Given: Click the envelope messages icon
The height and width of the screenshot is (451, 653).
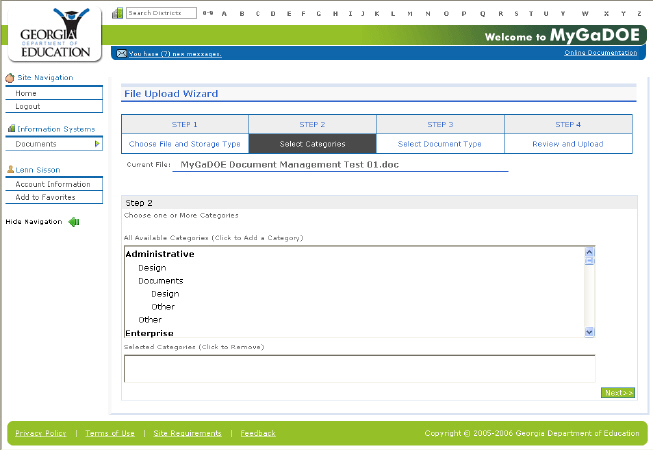Looking at the screenshot, I should [x=121, y=53].
